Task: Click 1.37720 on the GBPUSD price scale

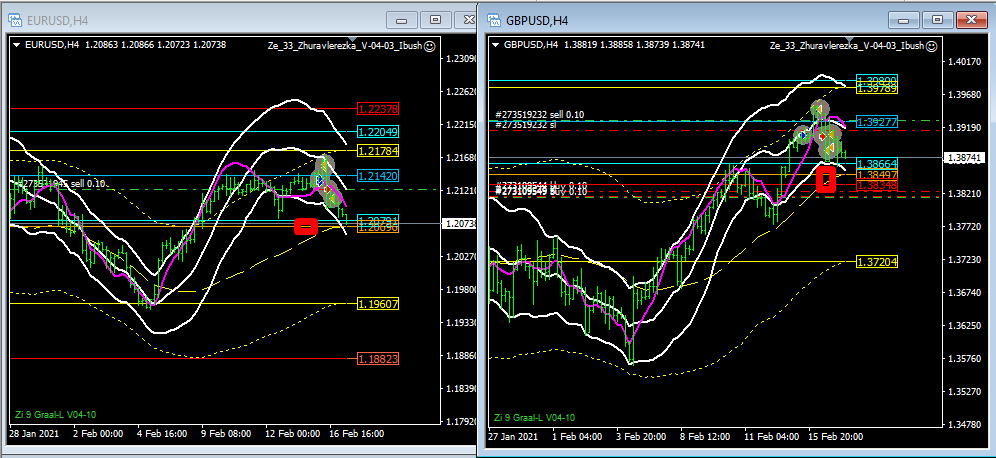Action: (964, 226)
